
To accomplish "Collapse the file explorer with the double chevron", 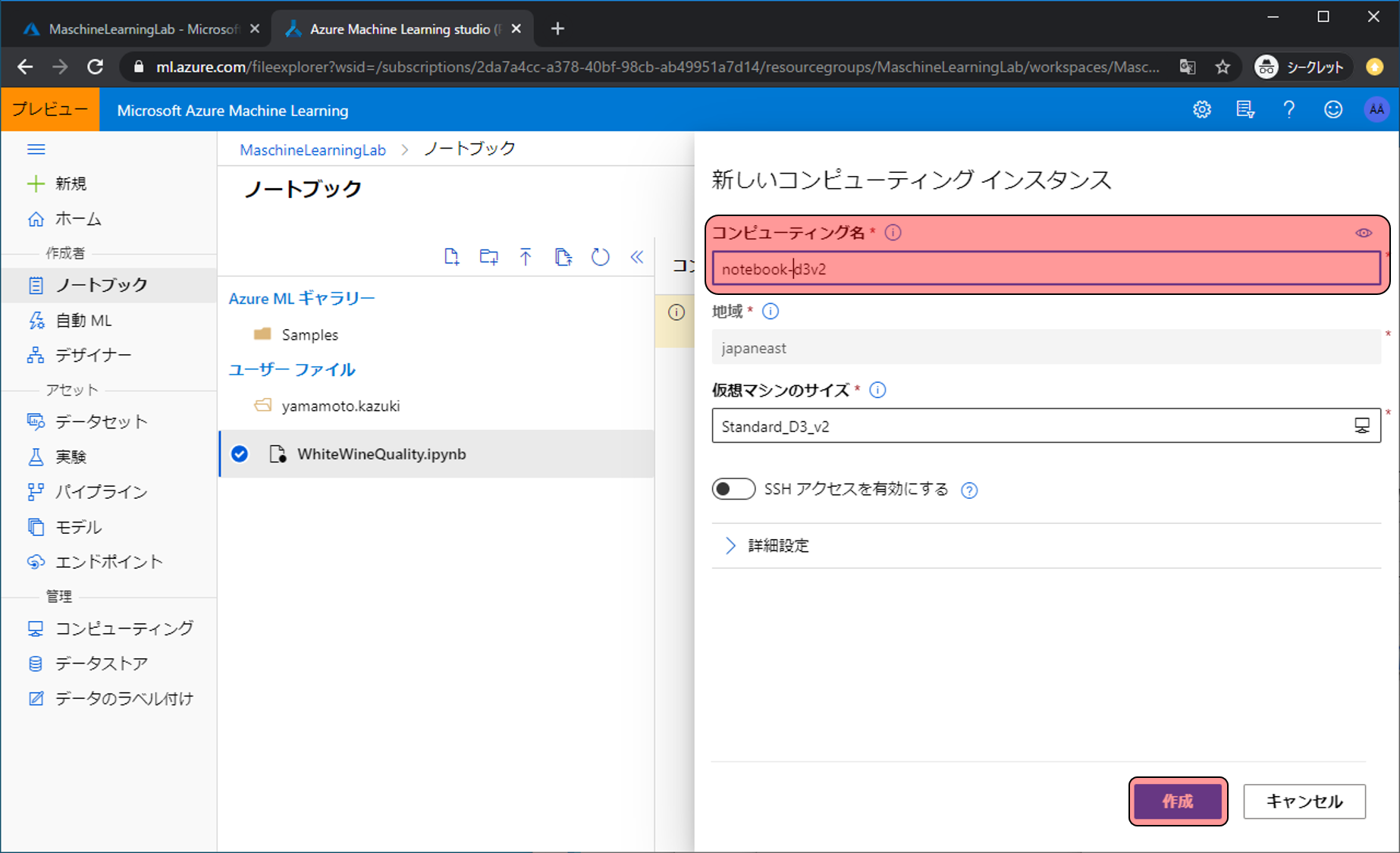I will point(637,257).
